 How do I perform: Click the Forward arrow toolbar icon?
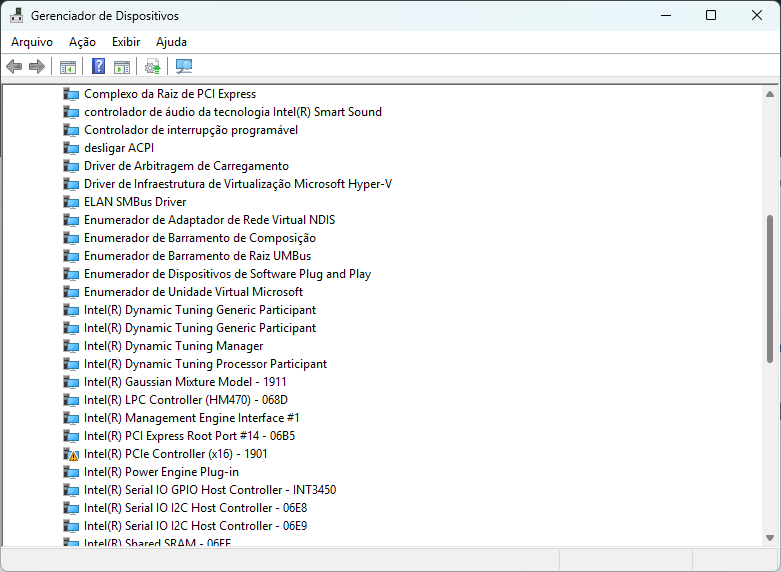point(37,66)
